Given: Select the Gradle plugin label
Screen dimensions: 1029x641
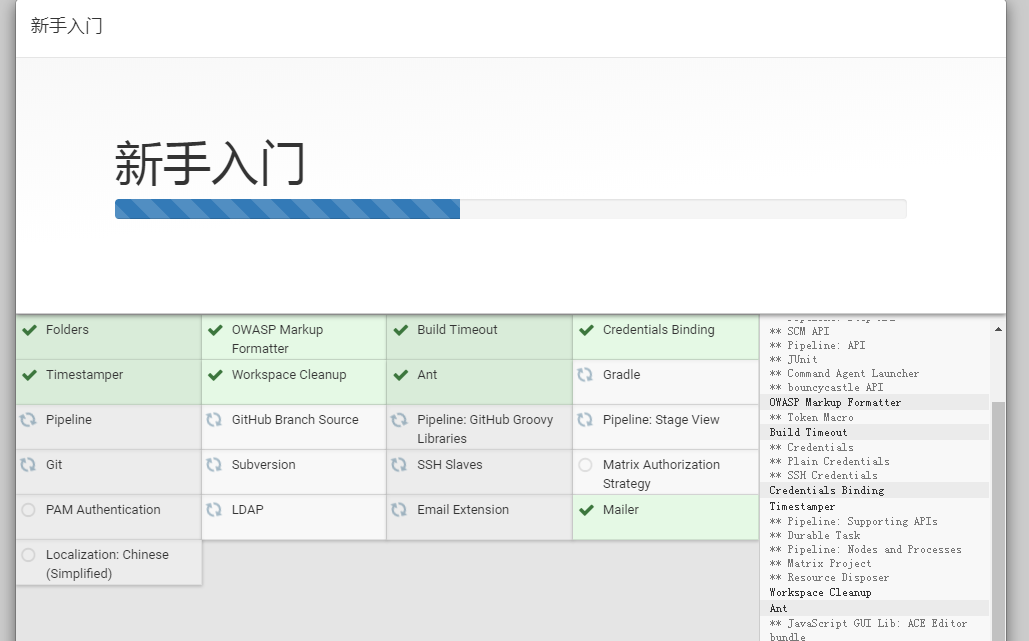Looking at the screenshot, I should tap(621, 375).
